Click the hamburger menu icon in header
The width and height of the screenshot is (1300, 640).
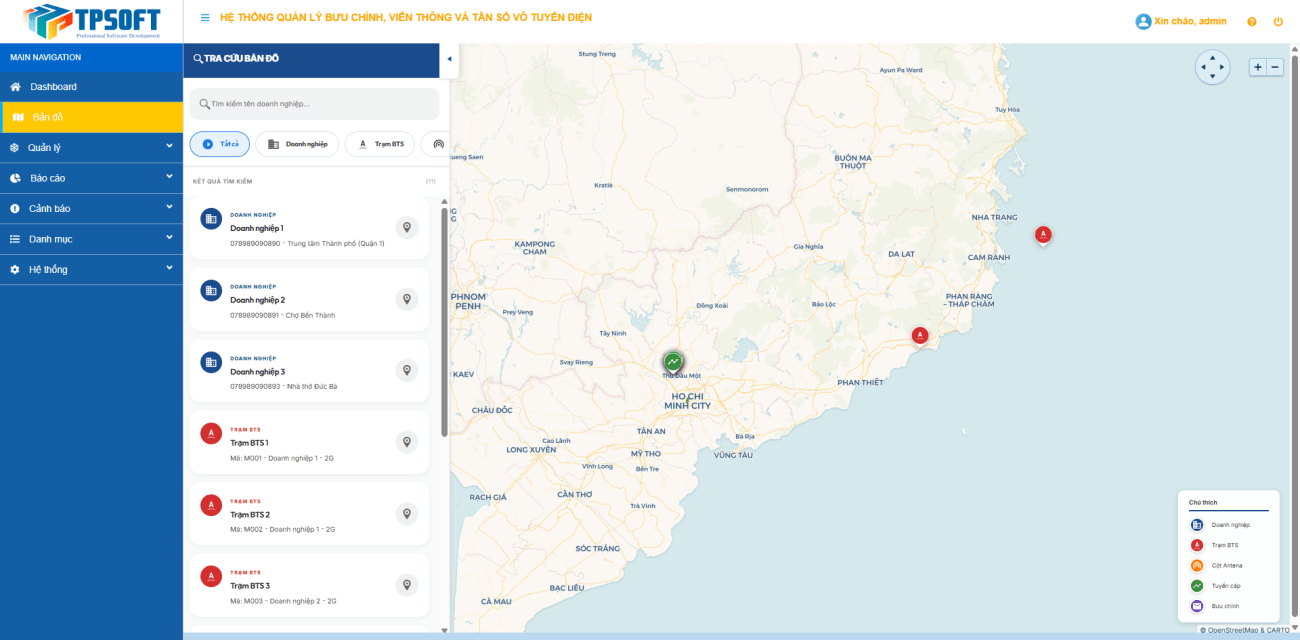click(205, 18)
